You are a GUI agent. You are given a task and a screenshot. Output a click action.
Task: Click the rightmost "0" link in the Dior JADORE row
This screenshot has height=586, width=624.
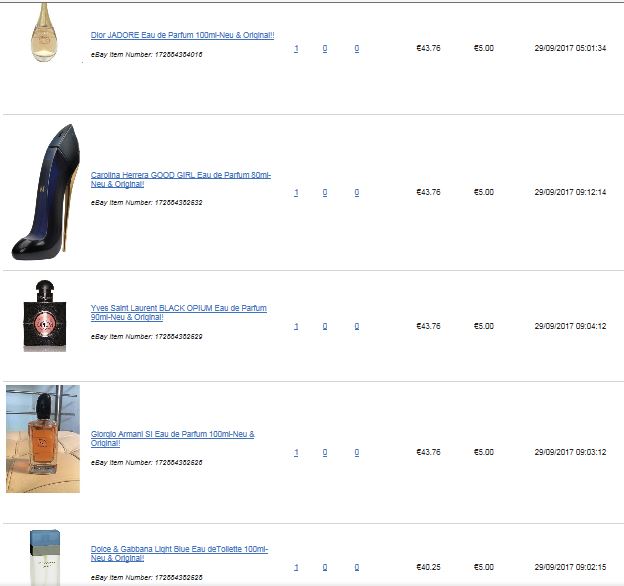click(357, 48)
